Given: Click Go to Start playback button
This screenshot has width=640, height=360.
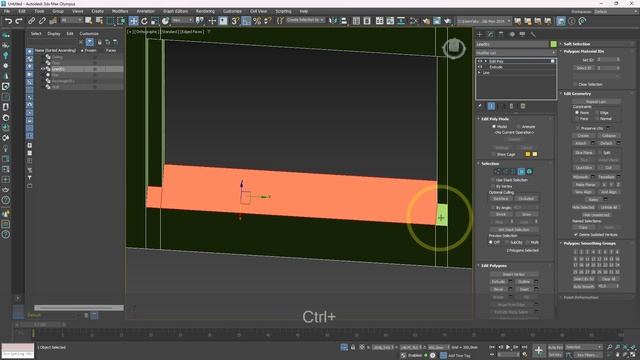Looking at the screenshot, I should click(x=492, y=347).
